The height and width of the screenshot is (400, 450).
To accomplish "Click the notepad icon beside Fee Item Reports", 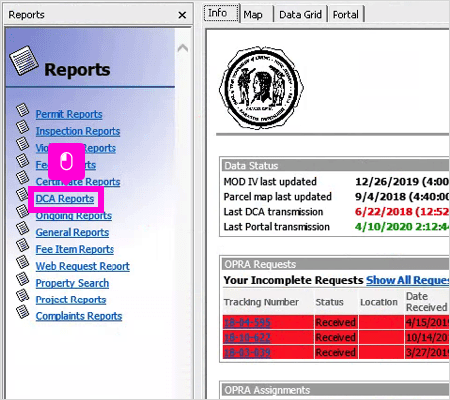I will [x=22, y=245].
